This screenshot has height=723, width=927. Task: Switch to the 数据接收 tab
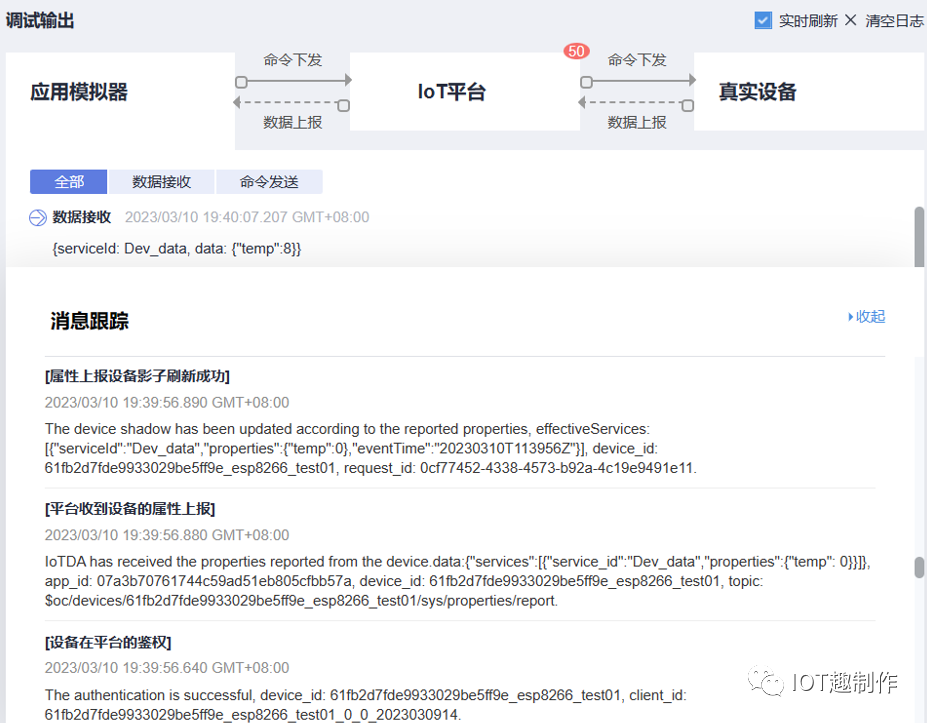click(161, 182)
